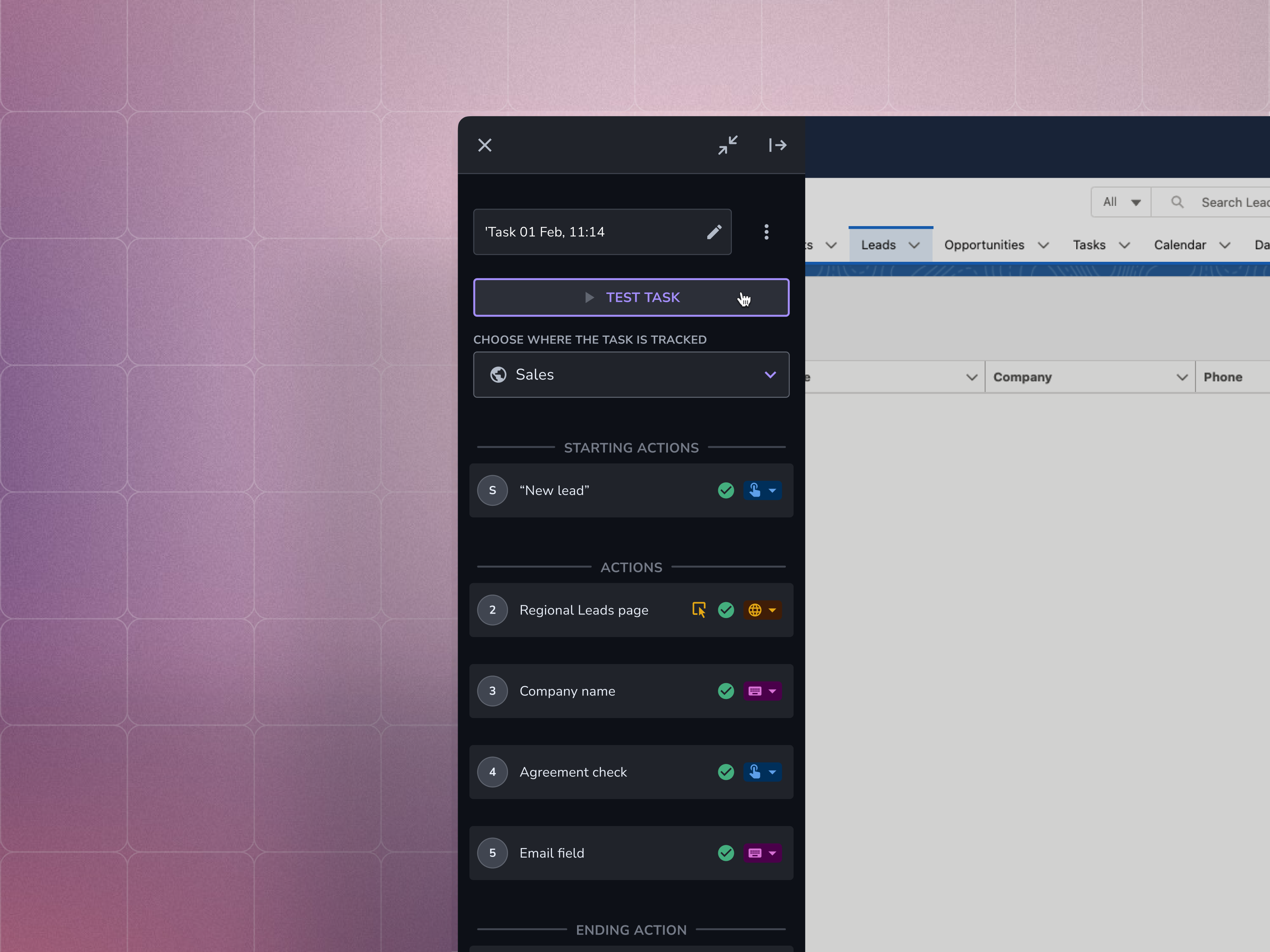1270x952 pixels.
Task: Select the Company name action step
Action: click(631, 691)
